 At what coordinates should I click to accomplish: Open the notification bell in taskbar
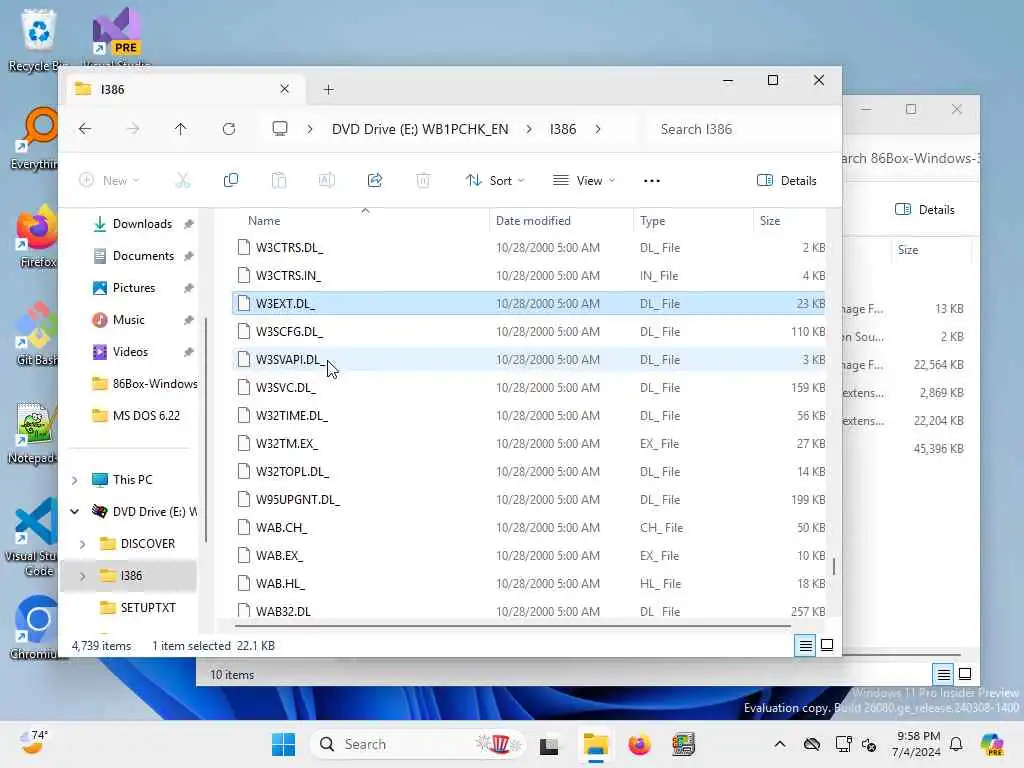click(956, 744)
